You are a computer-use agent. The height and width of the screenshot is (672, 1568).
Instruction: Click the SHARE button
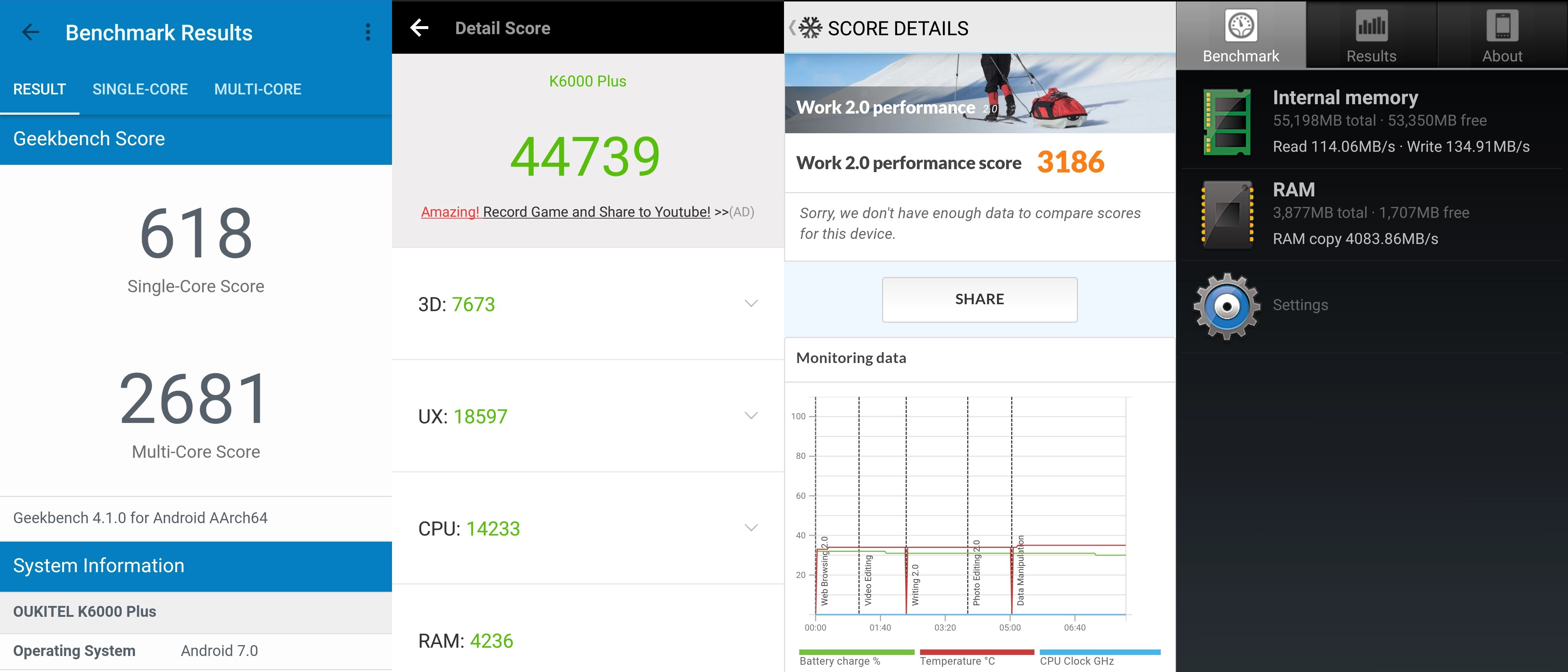[979, 300]
